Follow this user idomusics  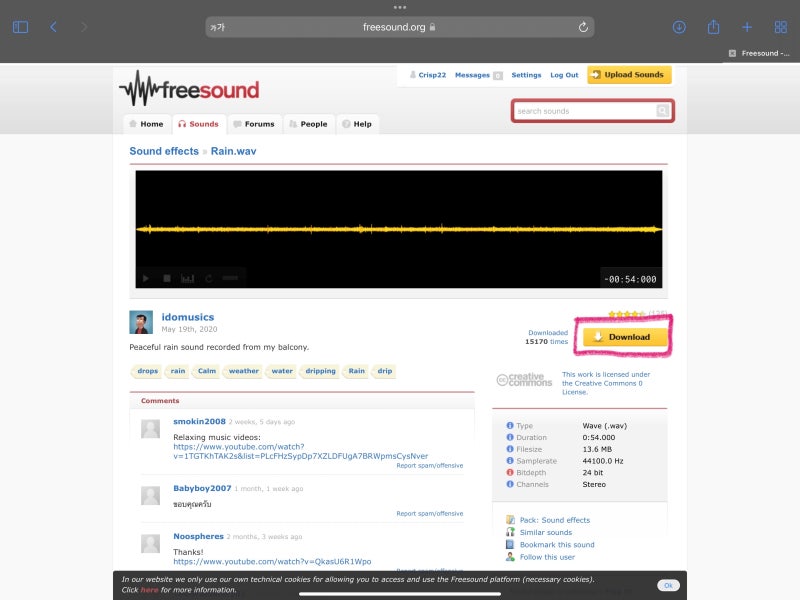547,556
